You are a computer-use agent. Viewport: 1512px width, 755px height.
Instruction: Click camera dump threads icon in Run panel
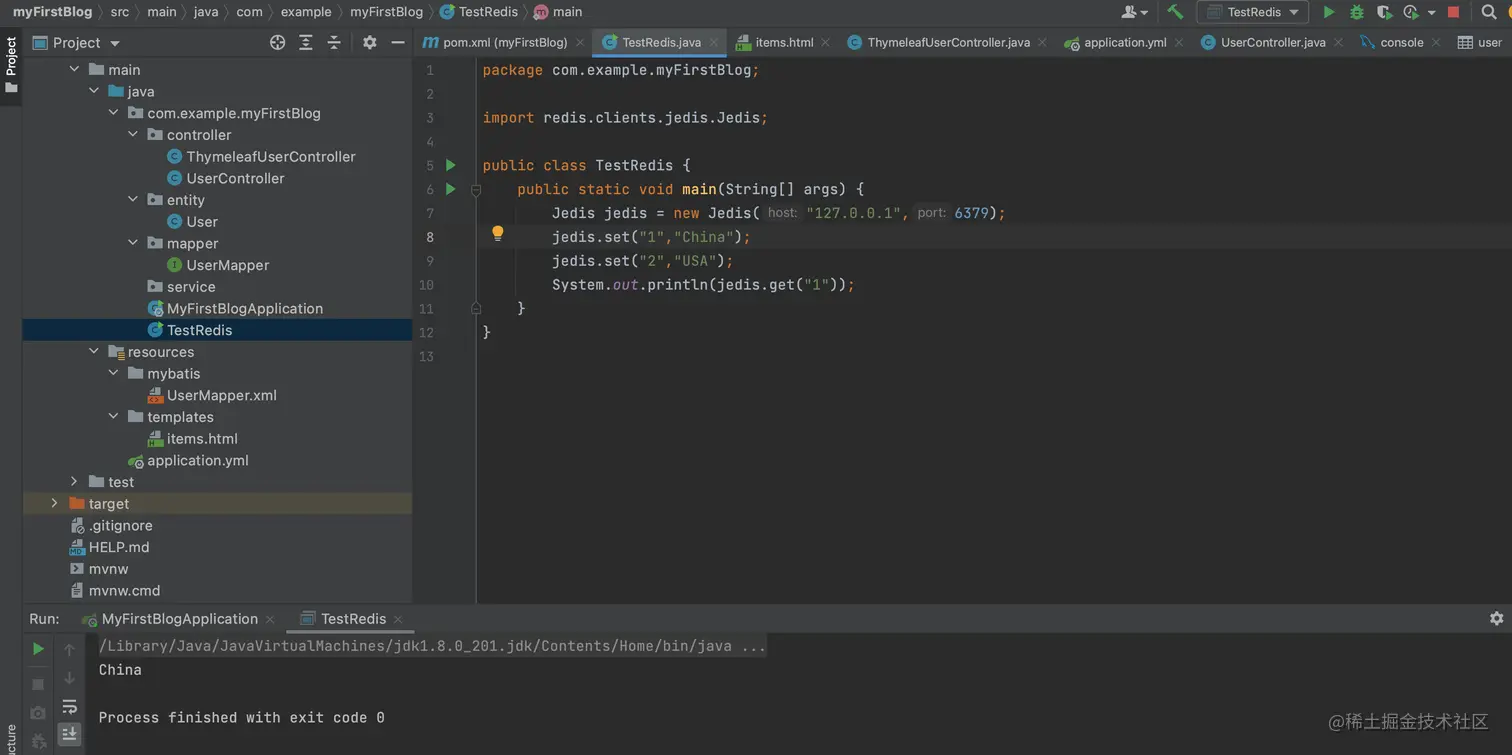coord(38,713)
